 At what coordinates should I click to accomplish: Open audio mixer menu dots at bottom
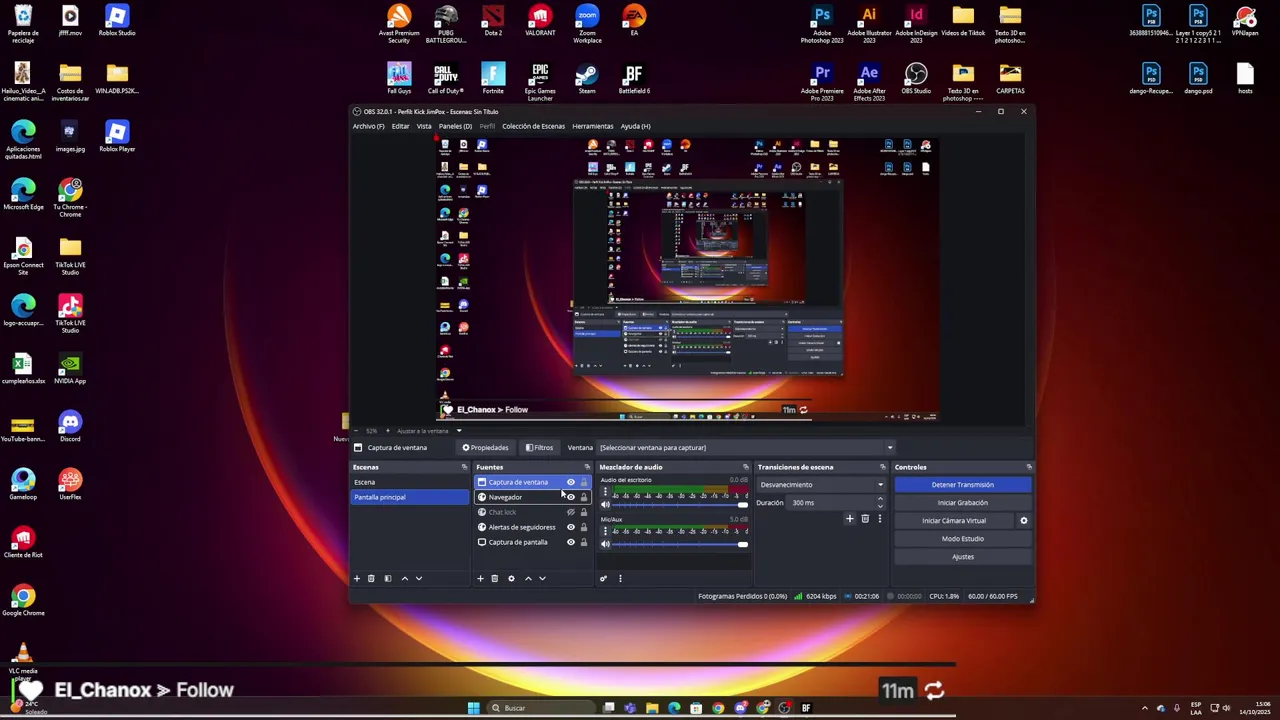coord(620,578)
